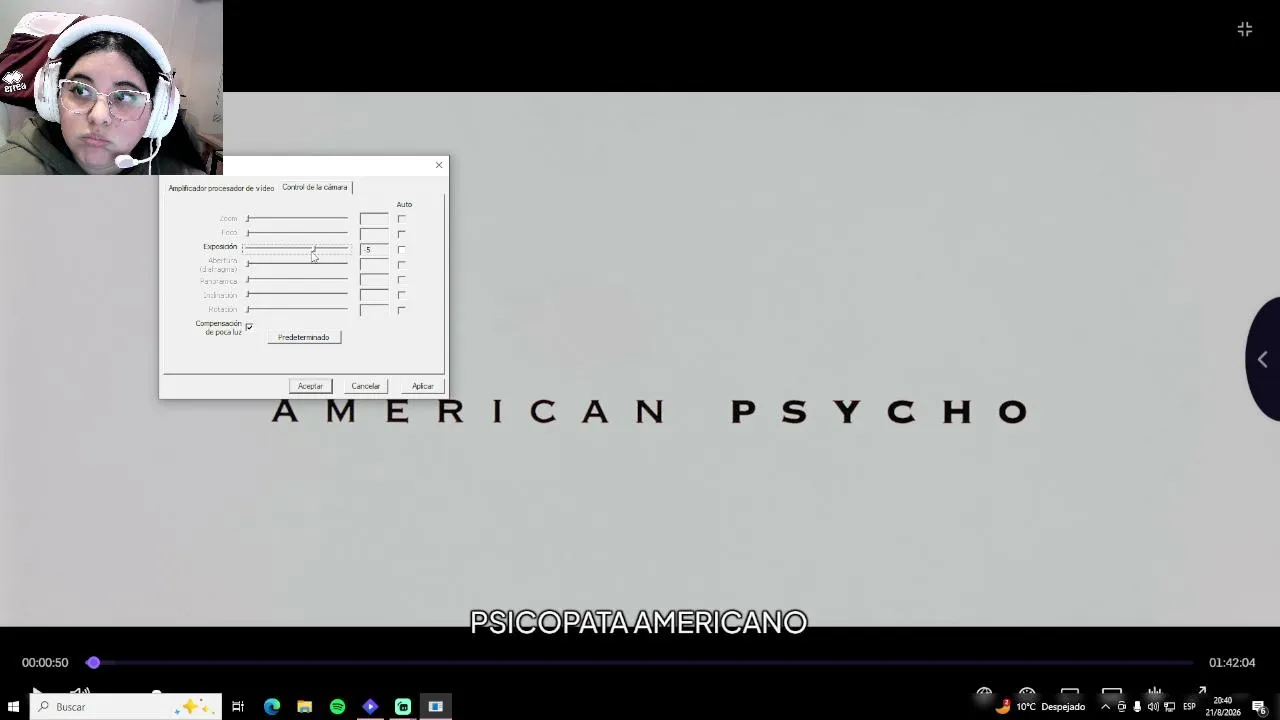The height and width of the screenshot is (720, 1280).
Task: Click the ESP input language indicator
Action: [1189, 707]
